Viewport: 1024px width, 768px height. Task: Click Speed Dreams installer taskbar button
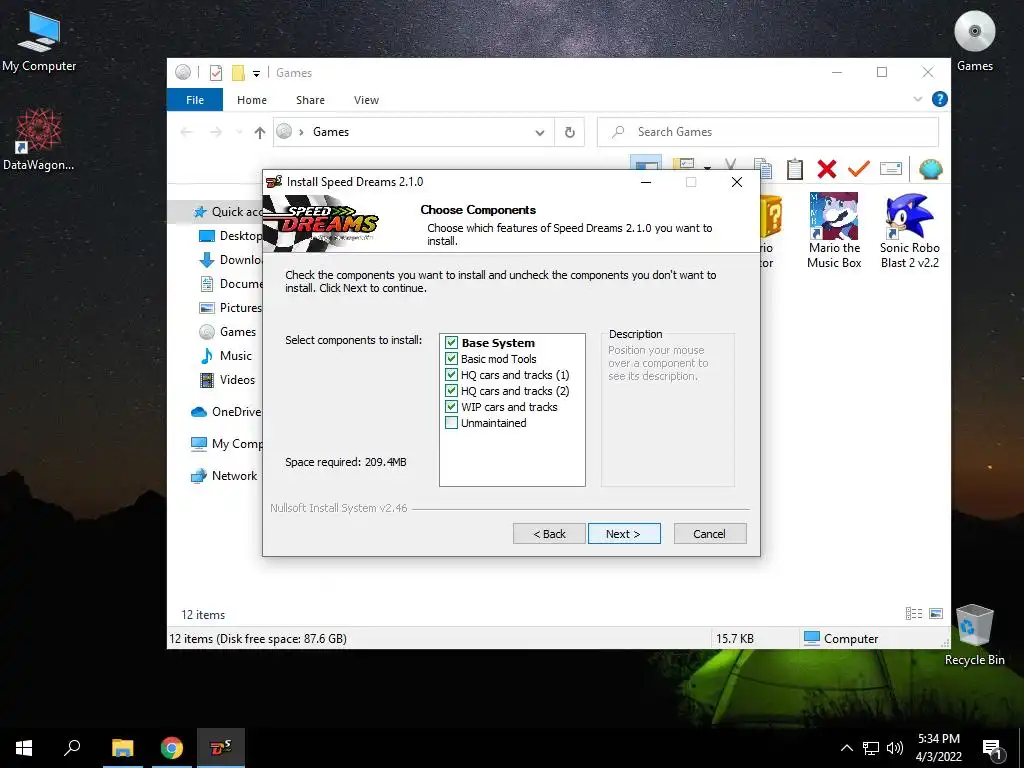point(221,748)
